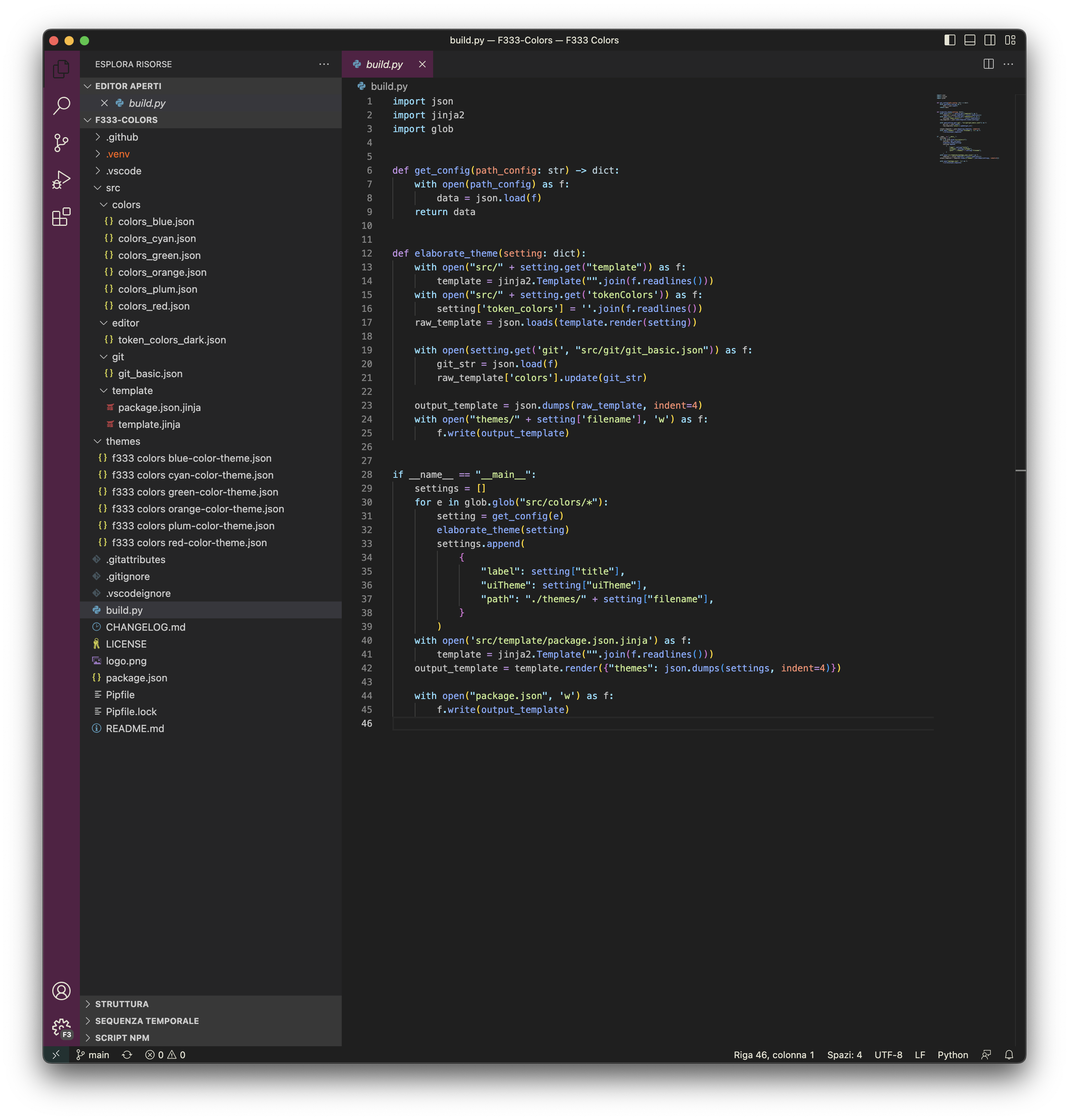Click the Manage settings gear icon
Viewport: 1069px width, 1120px height.
[61, 1028]
